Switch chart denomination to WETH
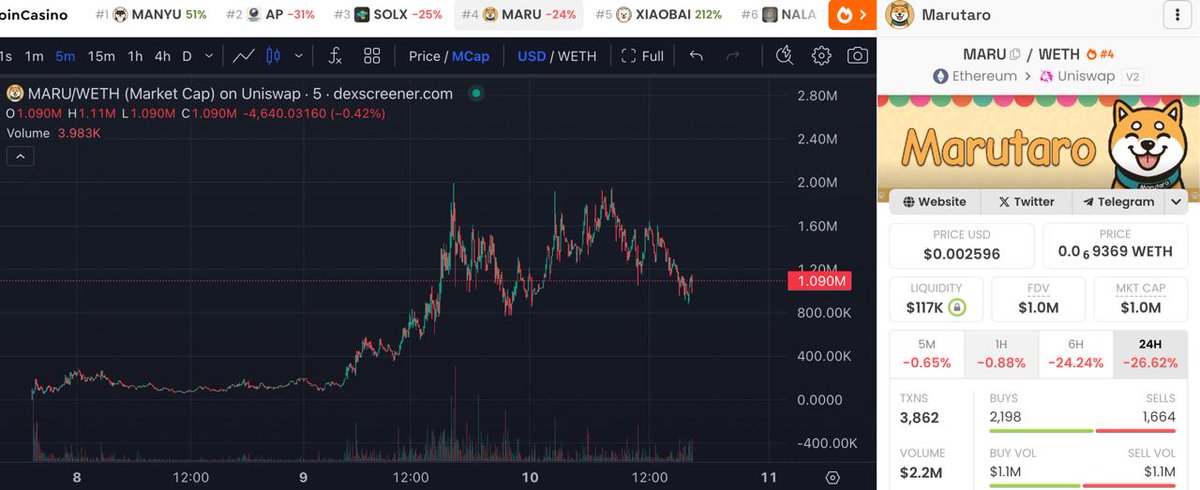1200x490 pixels. pos(577,56)
